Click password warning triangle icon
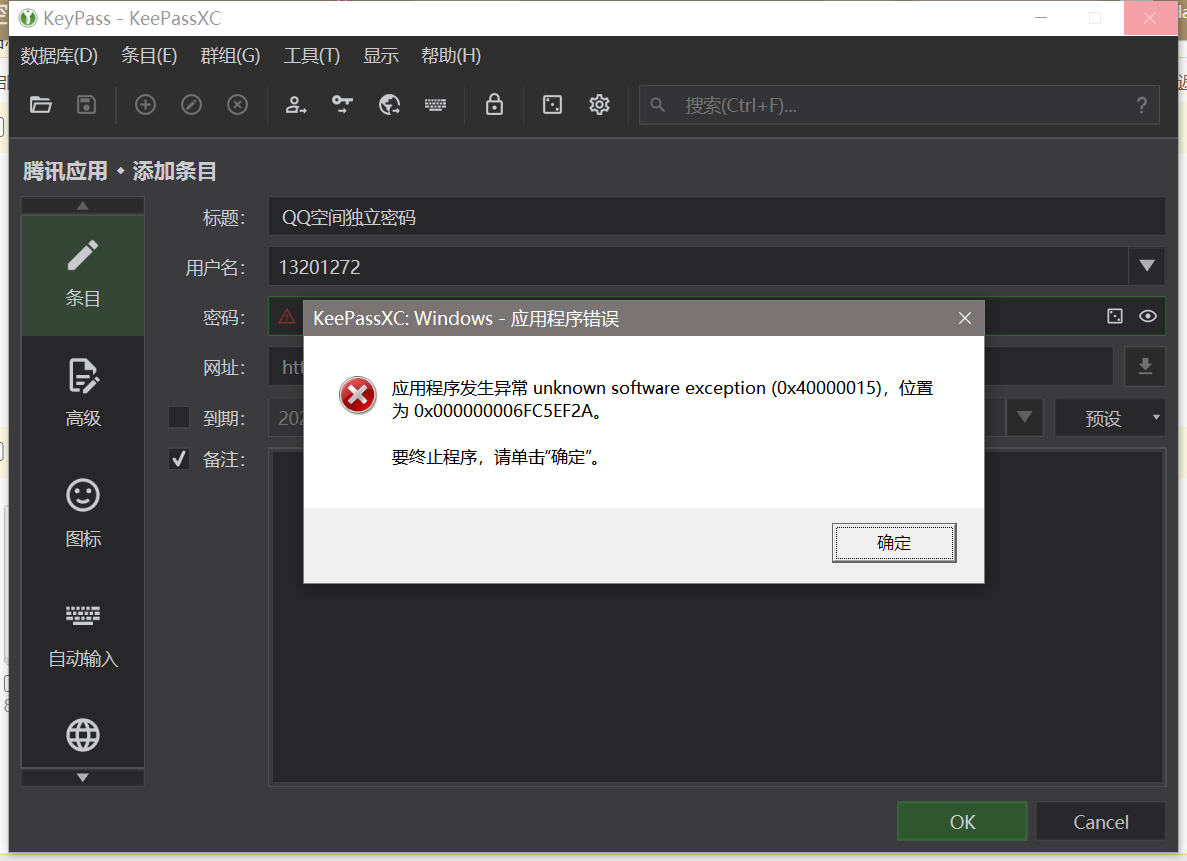The width and height of the screenshot is (1187, 861). [x=287, y=317]
